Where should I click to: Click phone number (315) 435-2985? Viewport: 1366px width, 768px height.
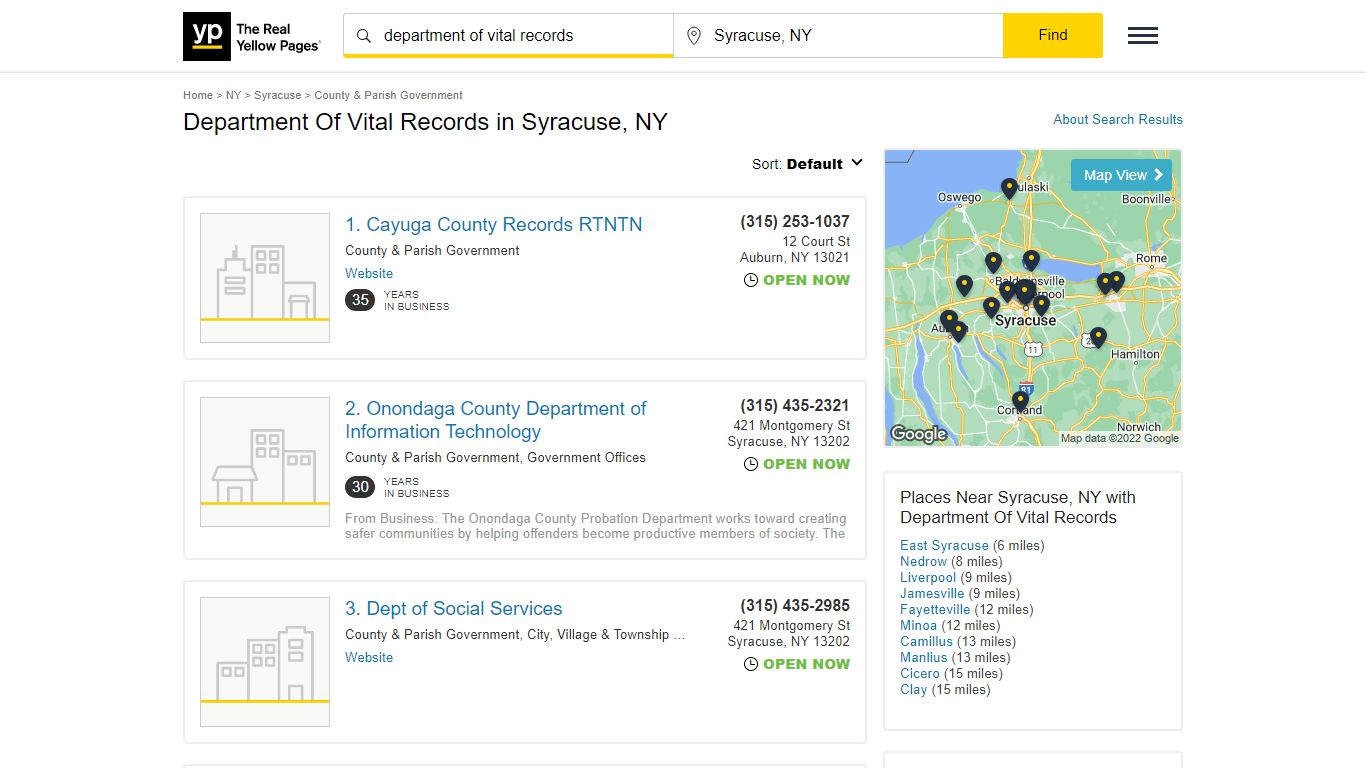click(x=795, y=605)
